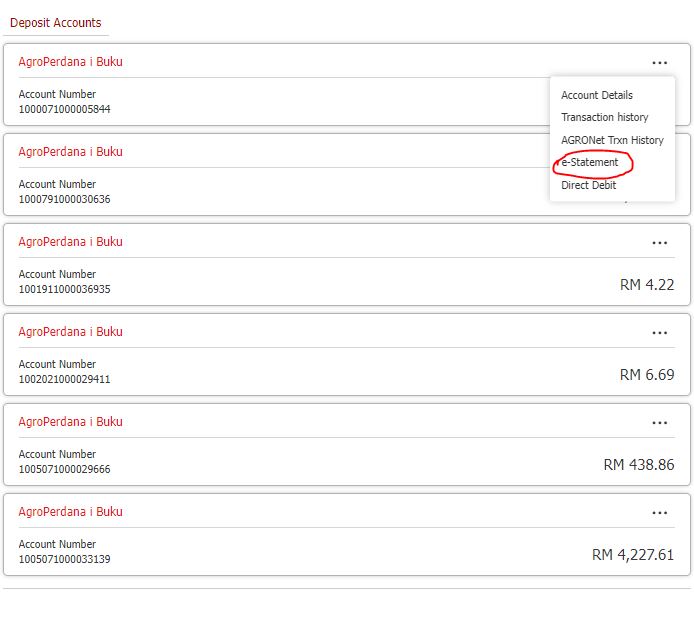Open options menu for account 1001911000036935
The height and width of the screenshot is (619, 694).
[x=659, y=242]
